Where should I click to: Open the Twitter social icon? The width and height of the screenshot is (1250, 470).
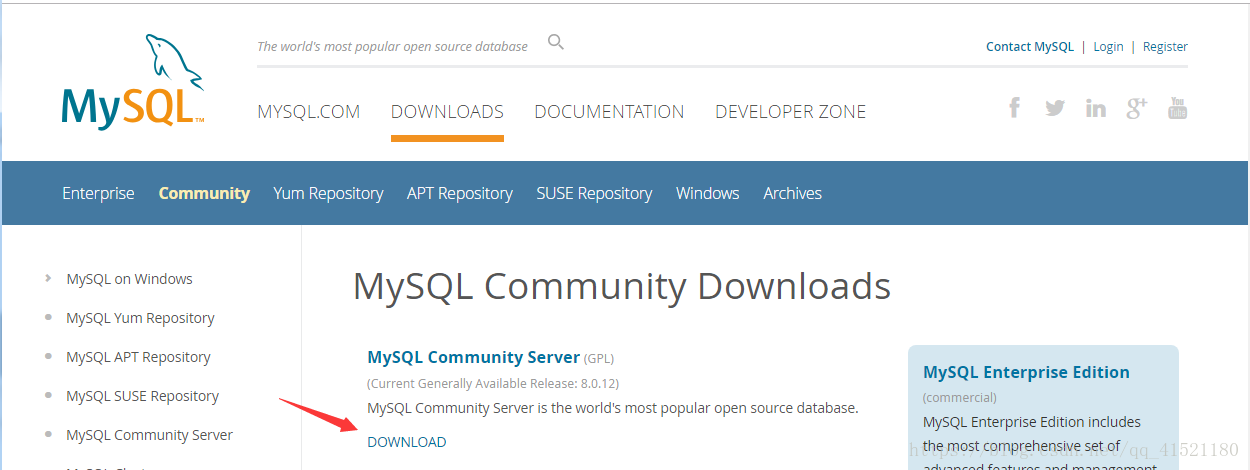pos(1055,108)
